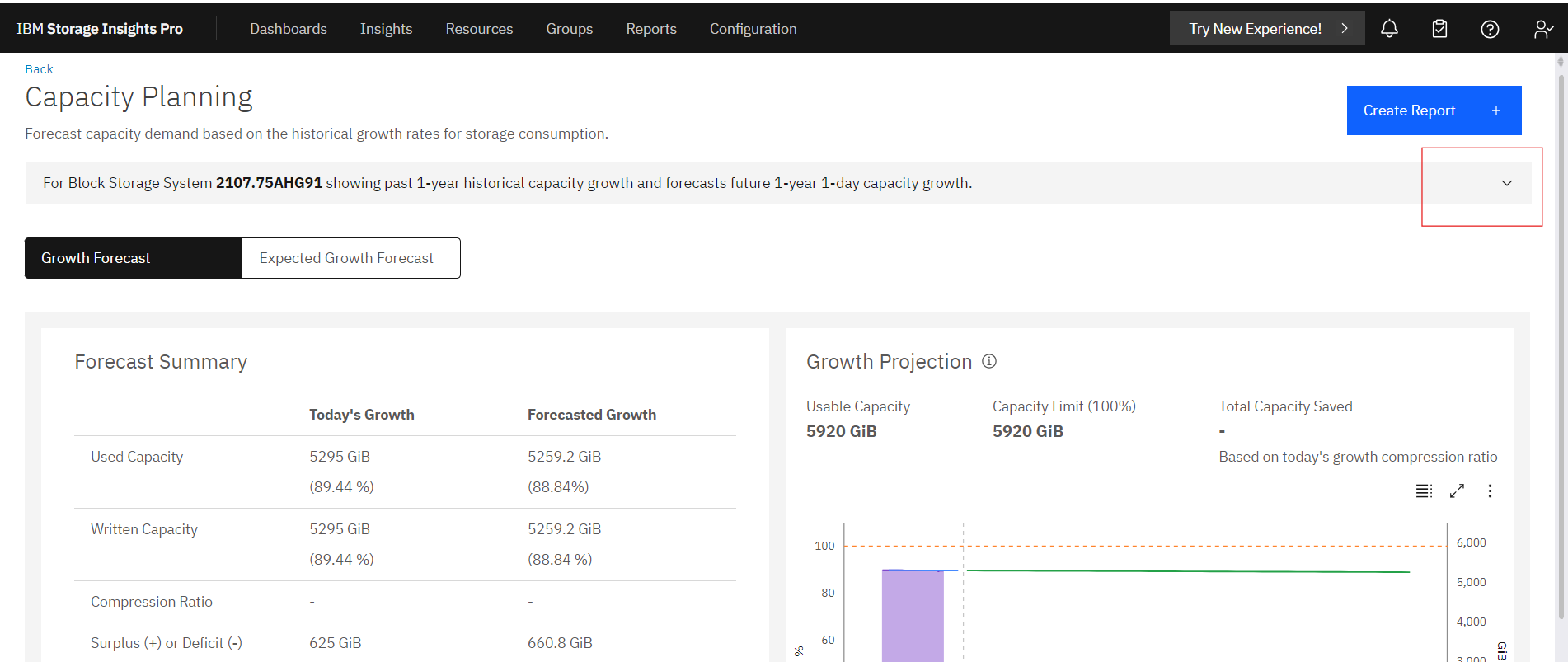This screenshot has width=1568, height=662.
Task: Click the 2107.75AHG91 storage system name
Action: (269, 183)
